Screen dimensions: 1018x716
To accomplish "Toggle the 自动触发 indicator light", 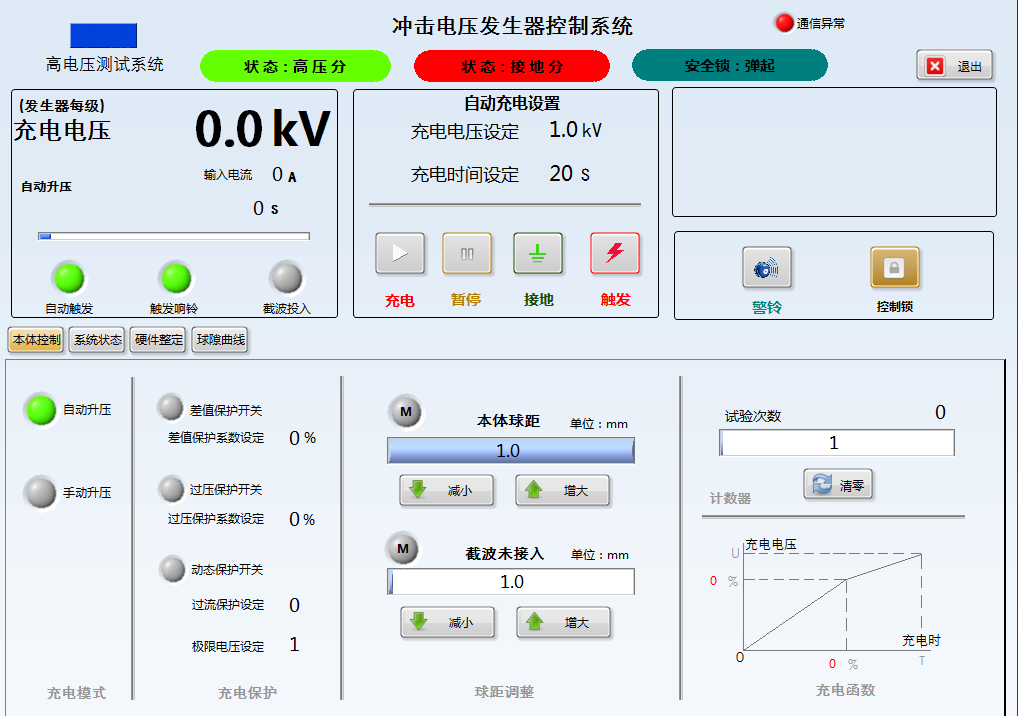I will pyautogui.click(x=69, y=277).
